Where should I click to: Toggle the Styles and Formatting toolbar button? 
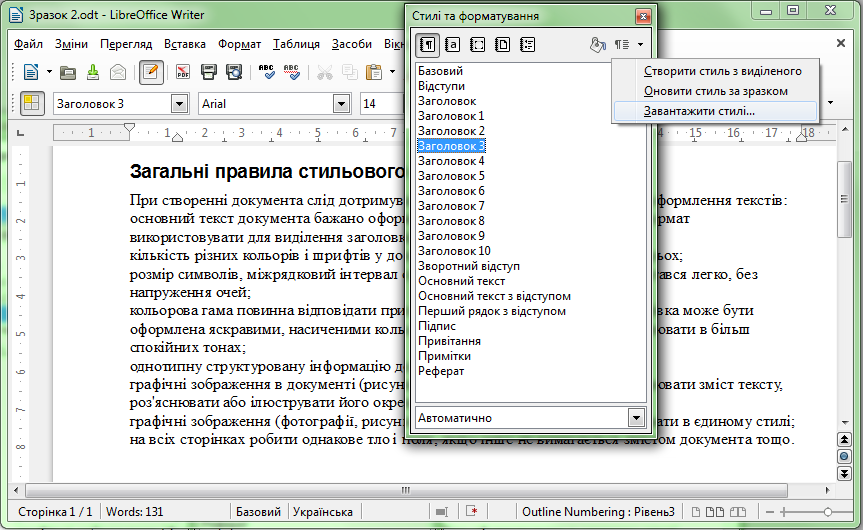point(33,103)
